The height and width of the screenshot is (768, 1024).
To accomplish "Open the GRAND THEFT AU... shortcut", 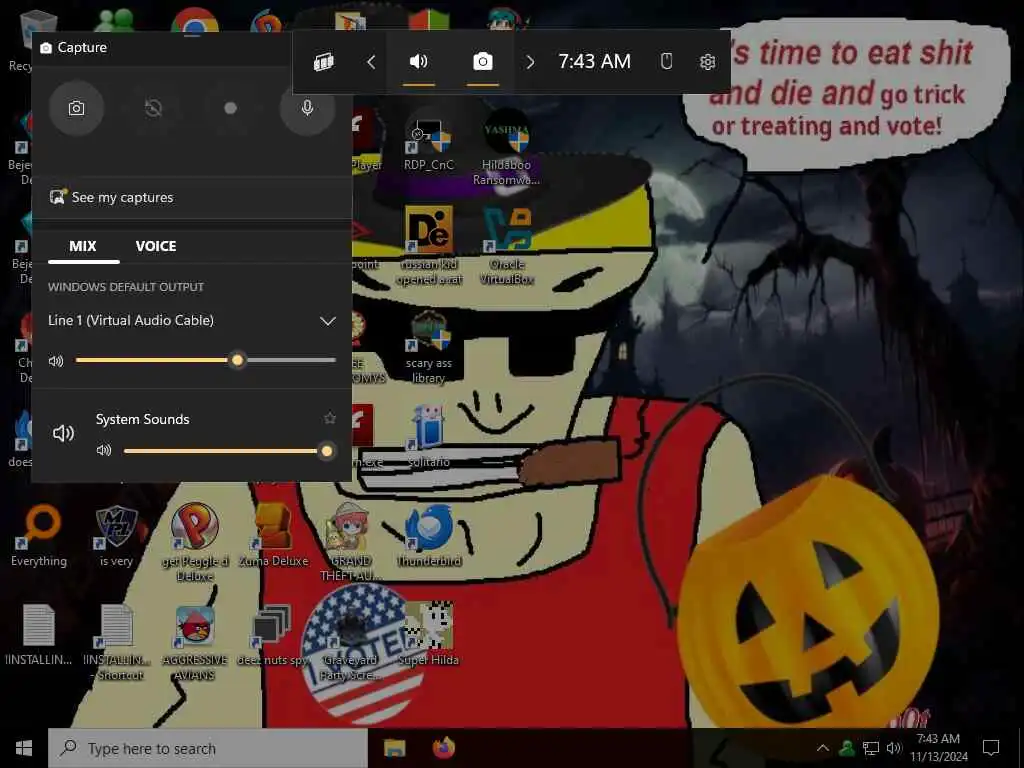I will pyautogui.click(x=351, y=542).
